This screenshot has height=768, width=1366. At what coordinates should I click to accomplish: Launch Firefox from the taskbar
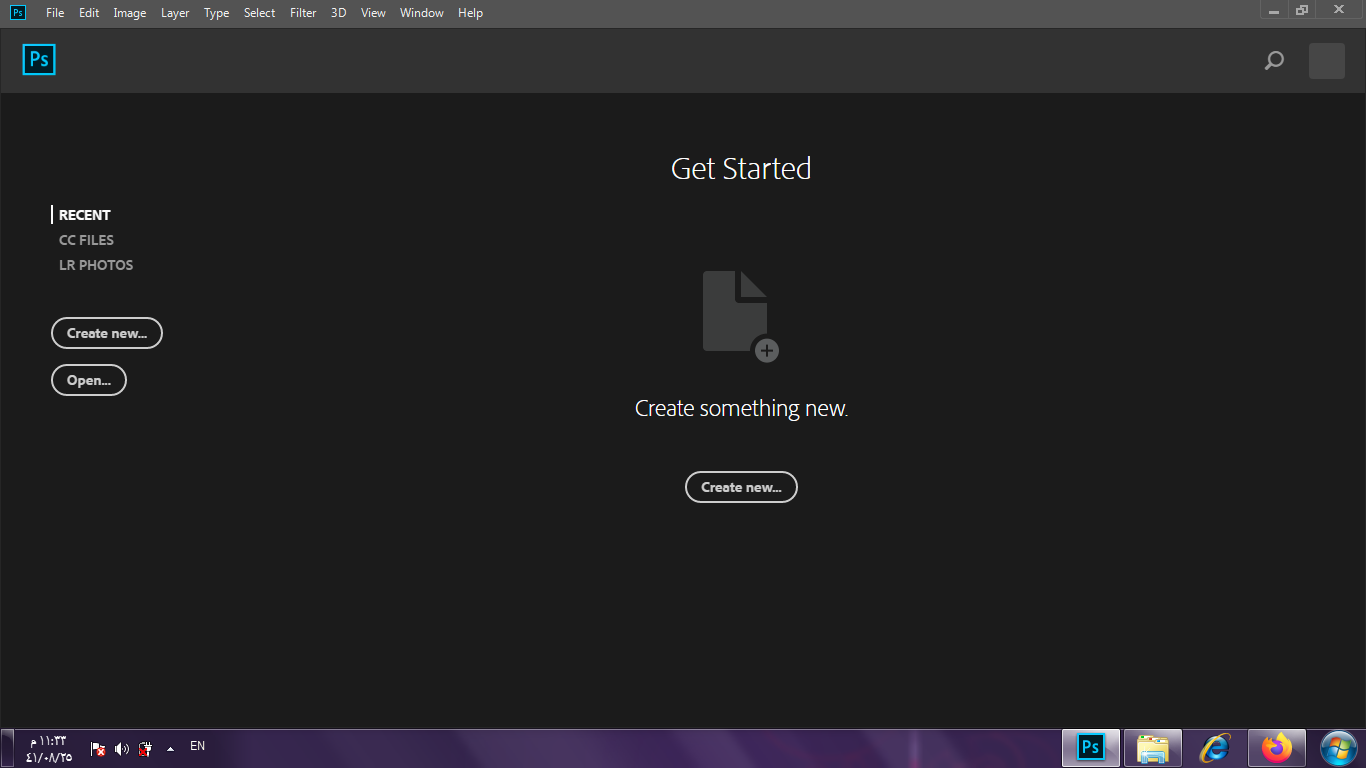click(x=1276, y=747)
